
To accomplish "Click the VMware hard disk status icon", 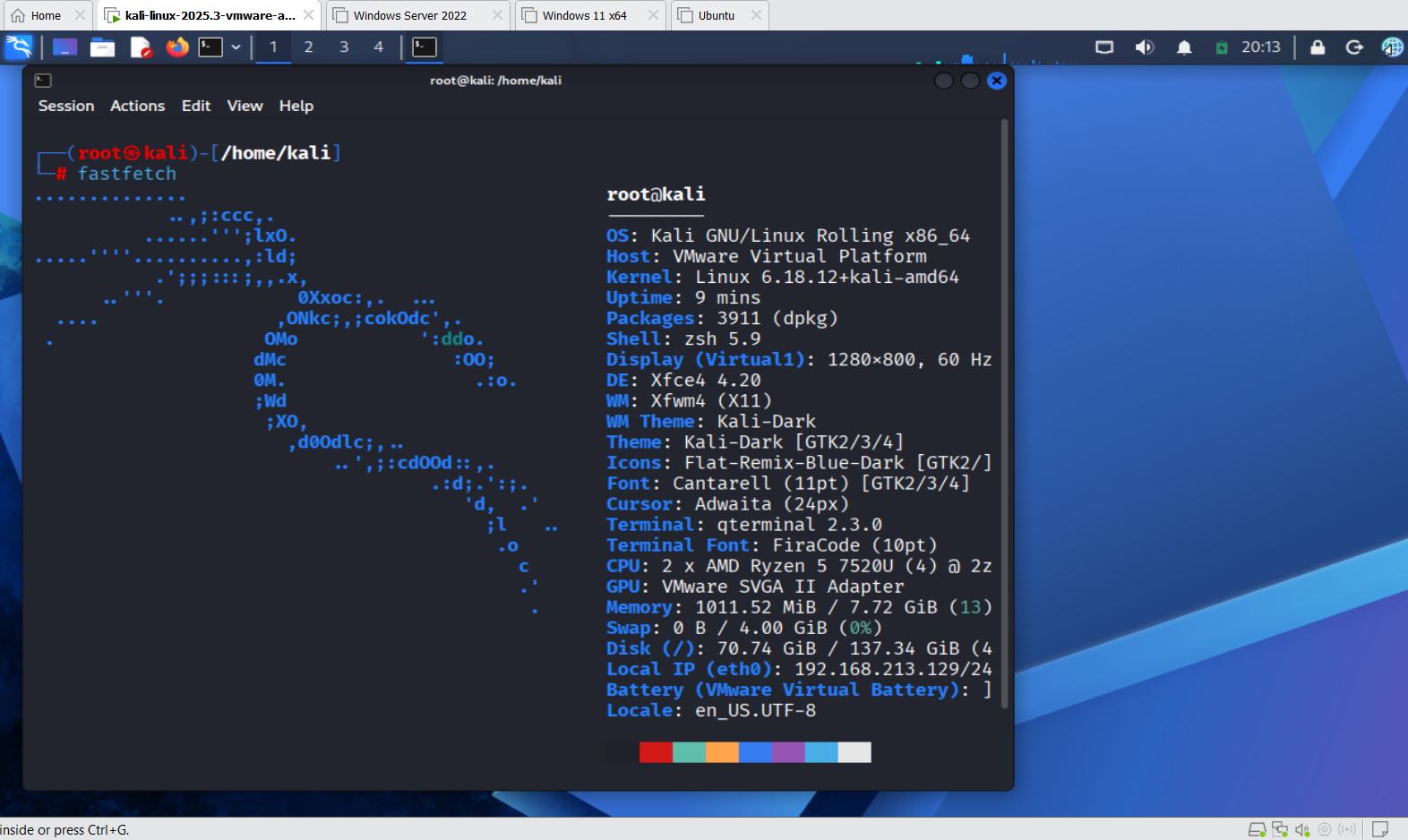I will [1258, 829].
